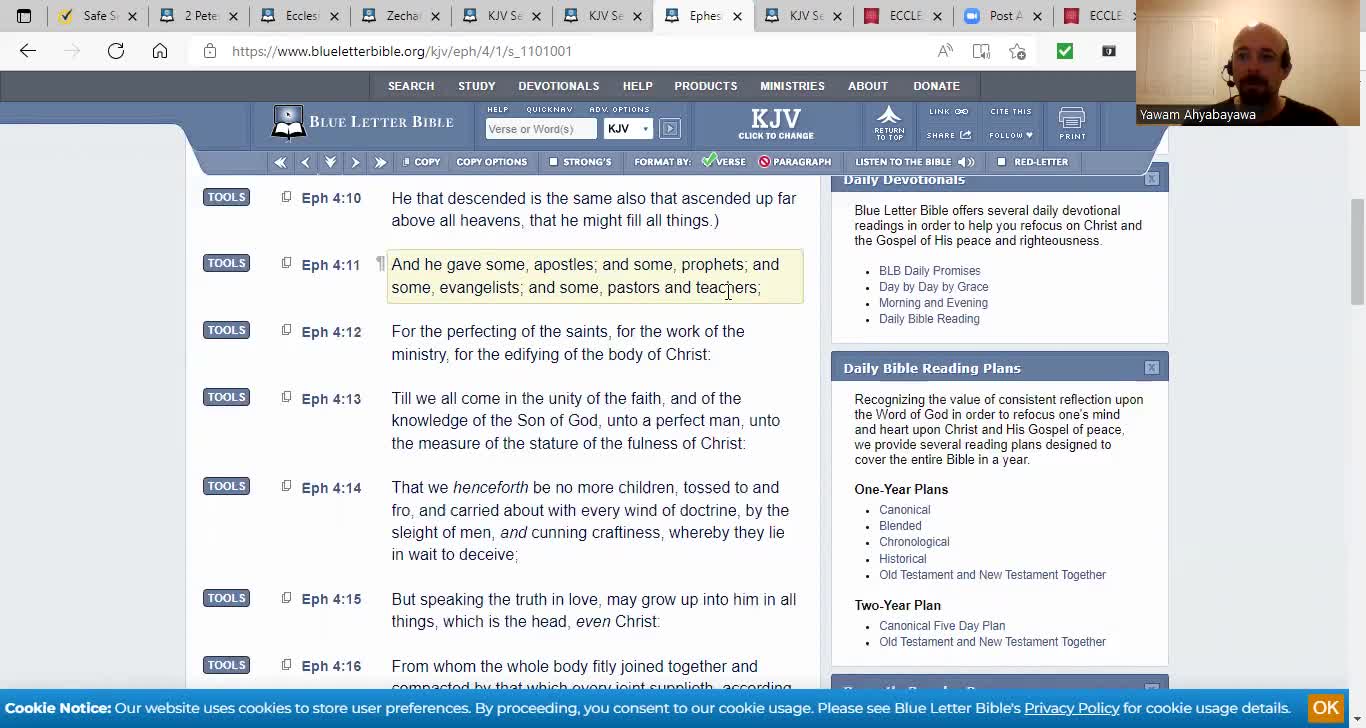
Task: Click copy icon beside Eph 4:10
Action: tap(286, 197)
